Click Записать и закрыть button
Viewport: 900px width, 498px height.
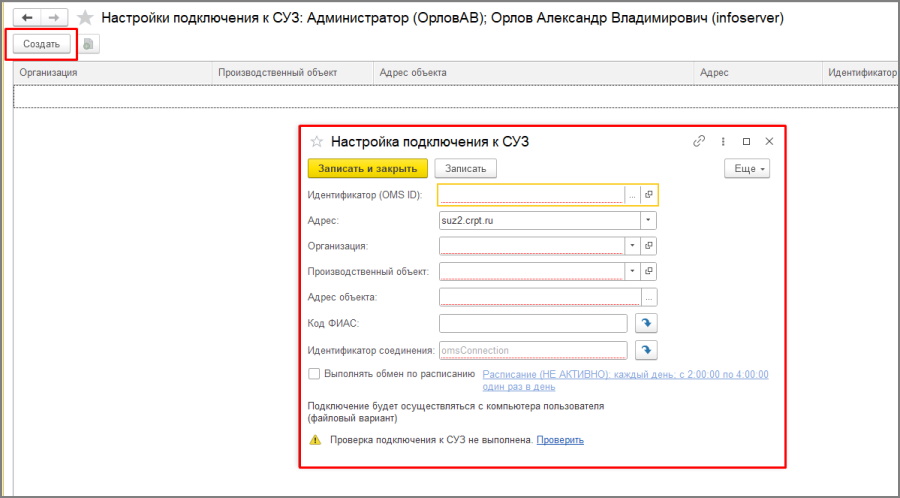tap(368, 169)
